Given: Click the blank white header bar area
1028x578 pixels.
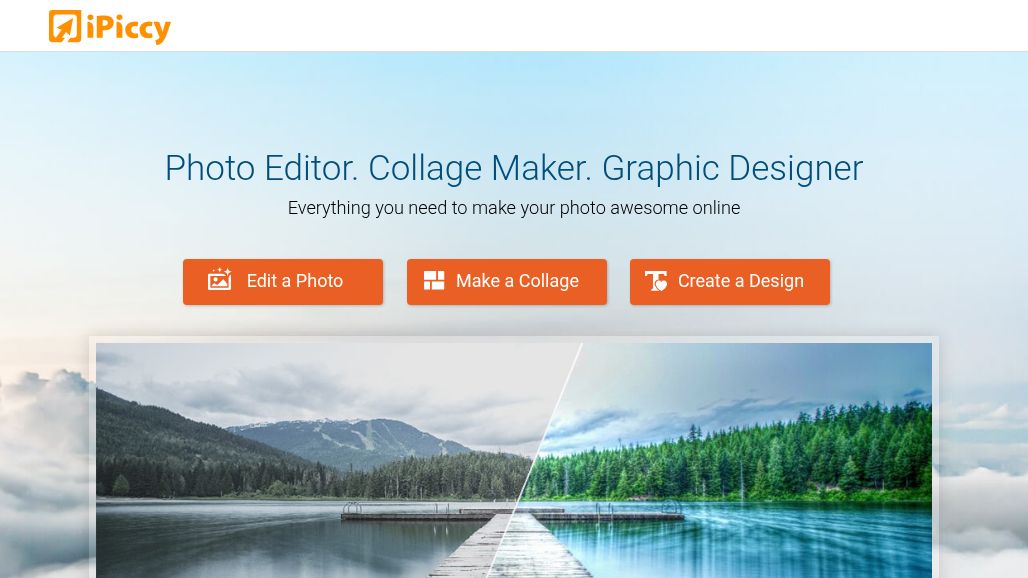Looking at the screenshot, I should click(x=590, y=26).
